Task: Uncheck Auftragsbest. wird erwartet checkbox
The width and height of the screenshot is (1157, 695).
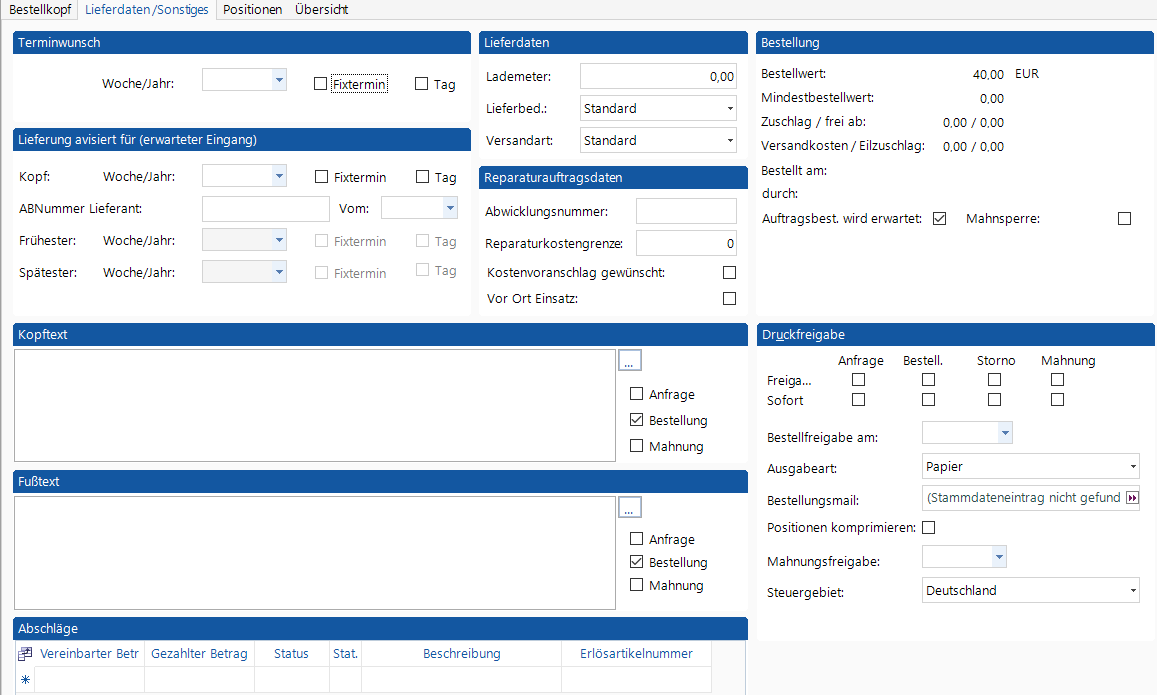Action: (939, 219)
